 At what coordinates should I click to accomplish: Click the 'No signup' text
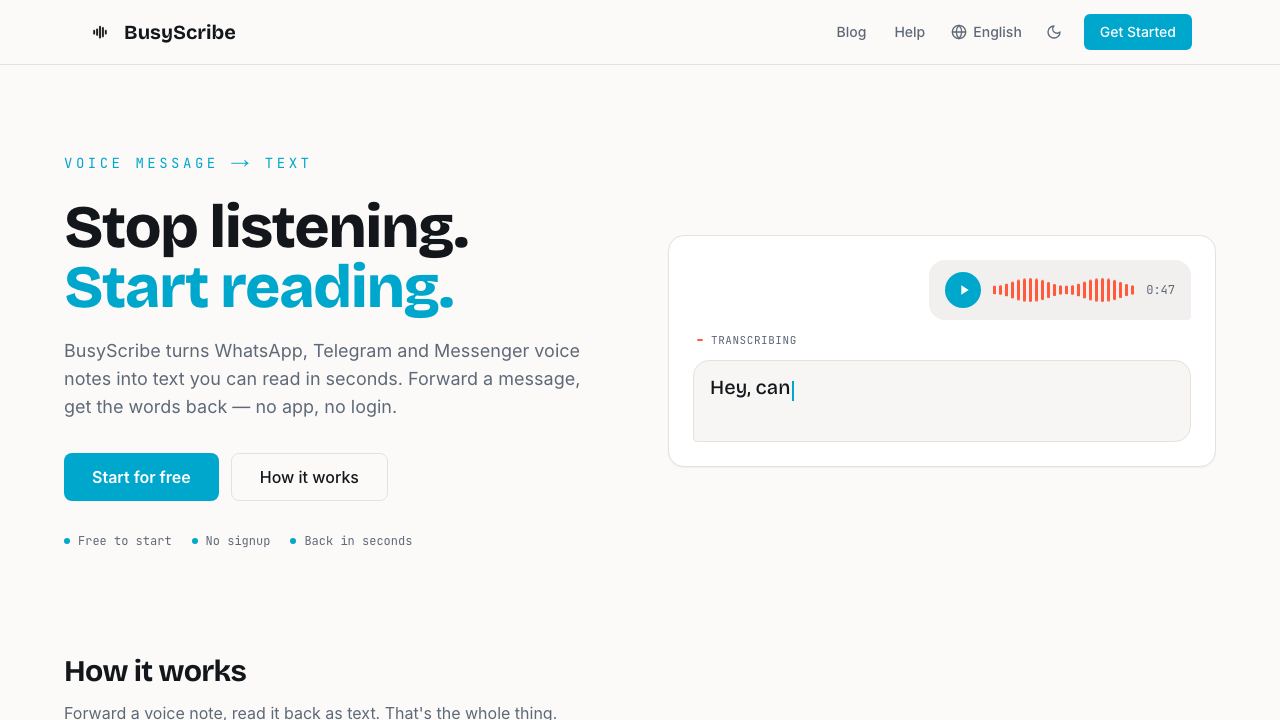(x=238, y=541)
